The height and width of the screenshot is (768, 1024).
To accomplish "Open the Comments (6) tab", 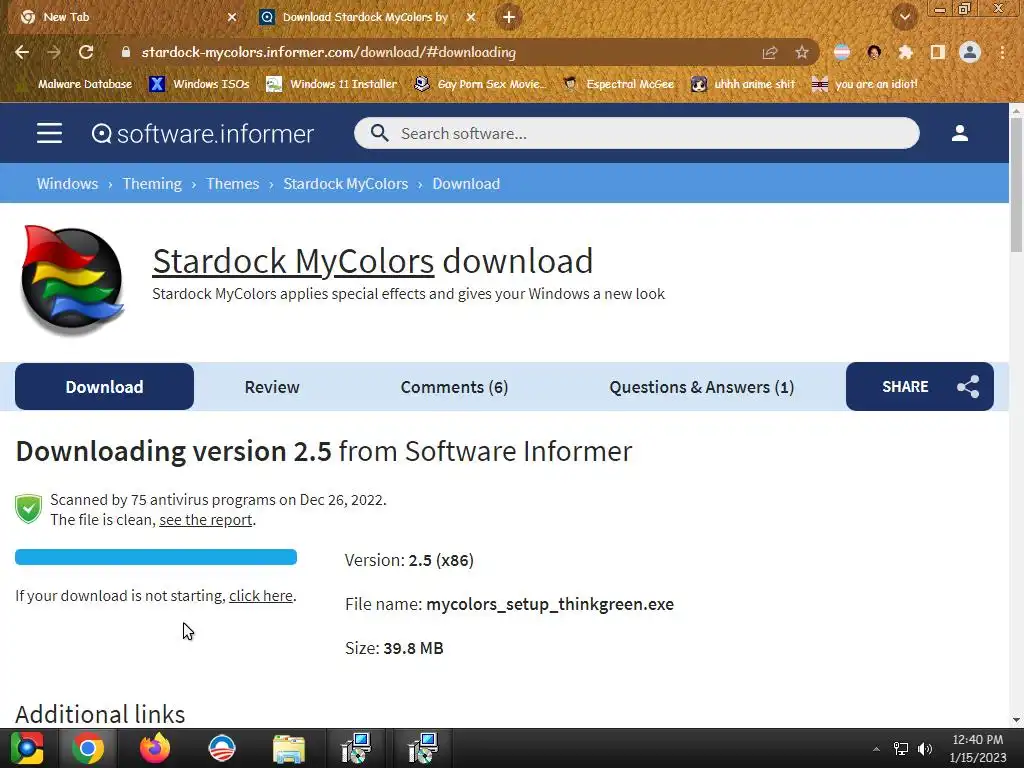I will (454, 387).
